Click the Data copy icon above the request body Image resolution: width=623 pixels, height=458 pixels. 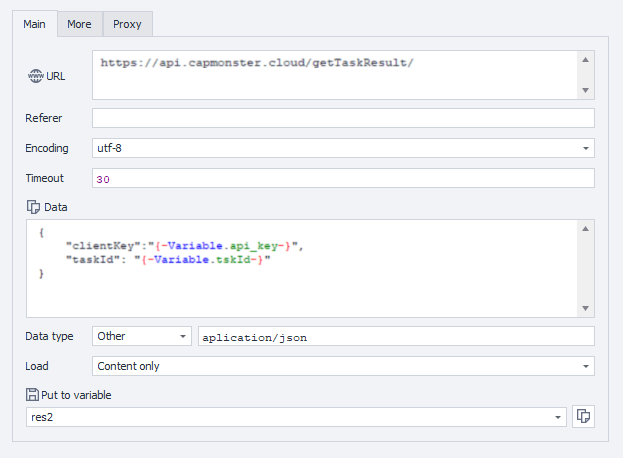click(x=32, y=207)
